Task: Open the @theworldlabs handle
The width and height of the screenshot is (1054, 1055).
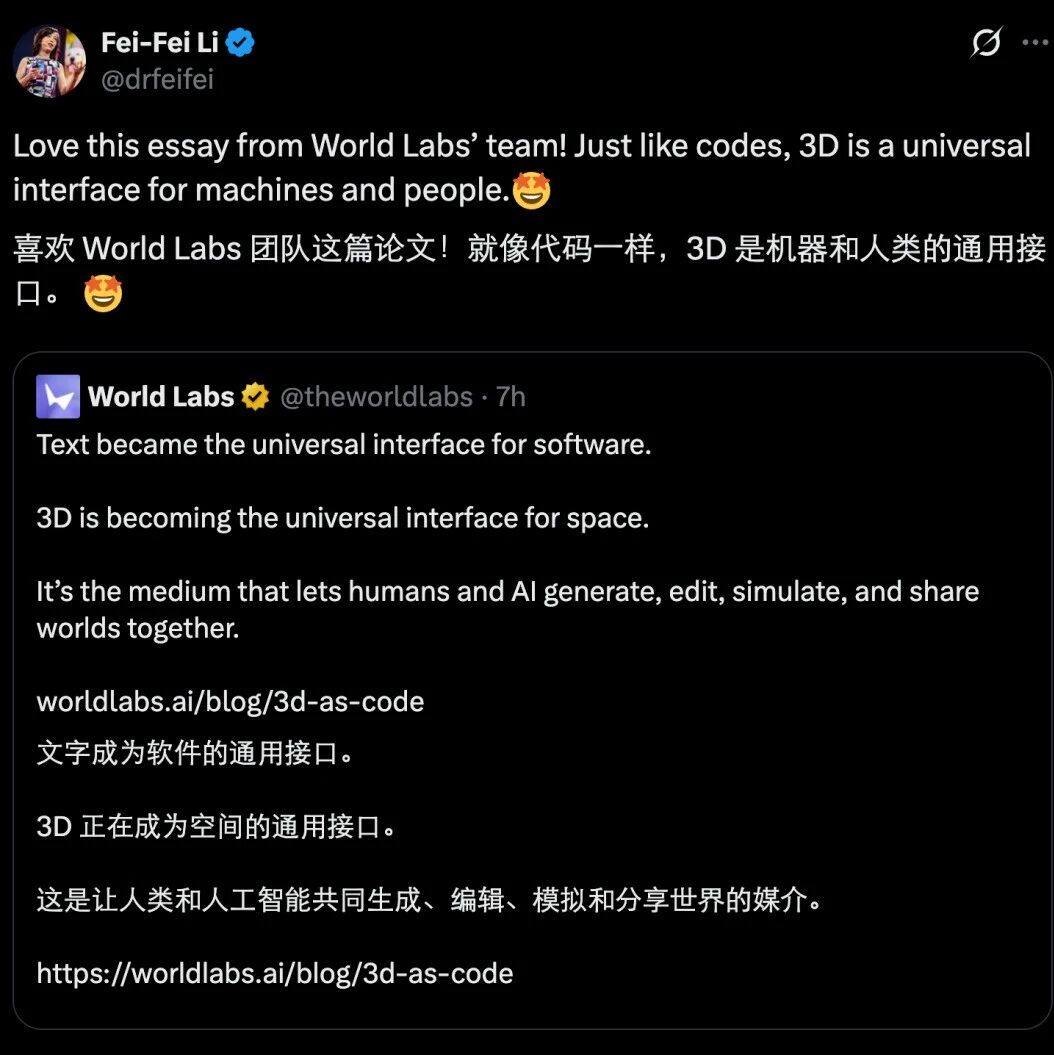Action: [x=376, y=397]
